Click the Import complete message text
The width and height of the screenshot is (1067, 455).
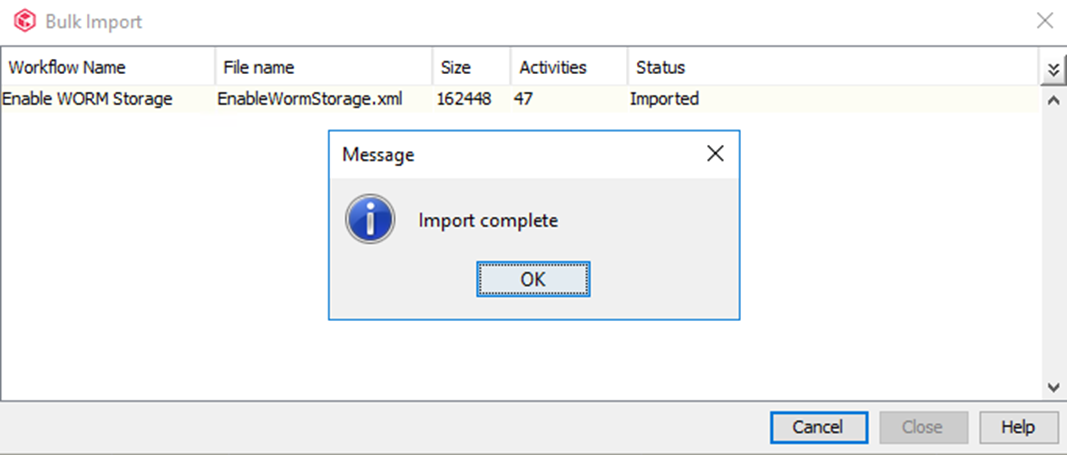click(488, 221)
